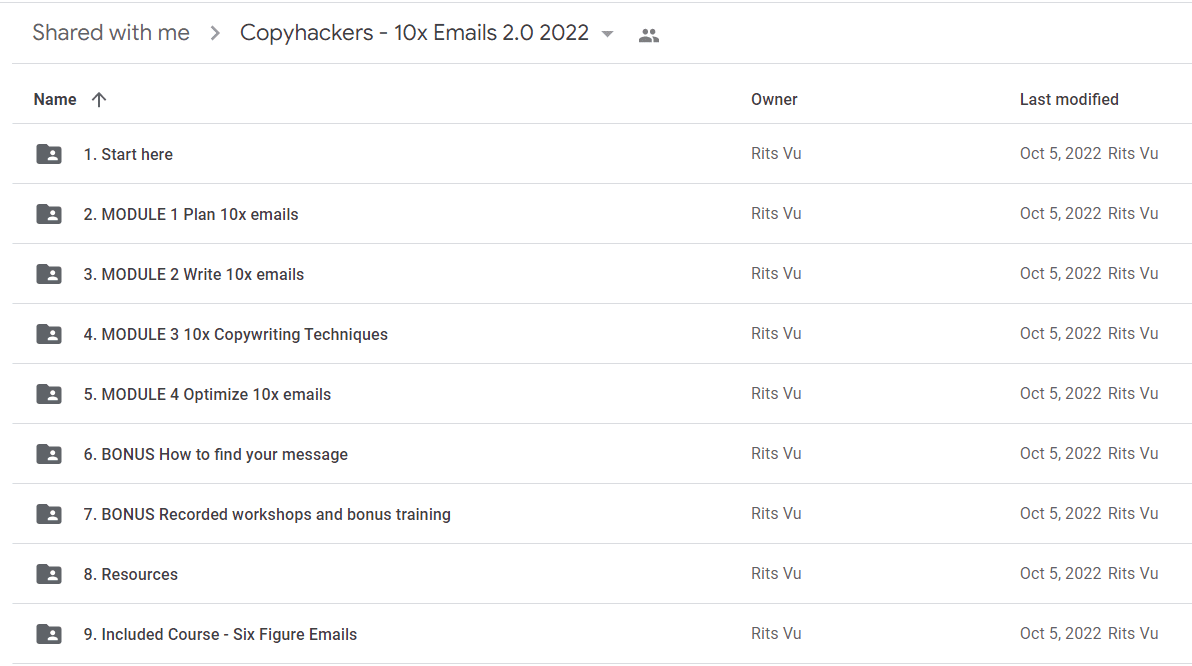1192x666 pixels.
Task: Click 'Oct 5, 2022' date in the Resources row
Action: pyautogui.click(x=1060, y=574)
